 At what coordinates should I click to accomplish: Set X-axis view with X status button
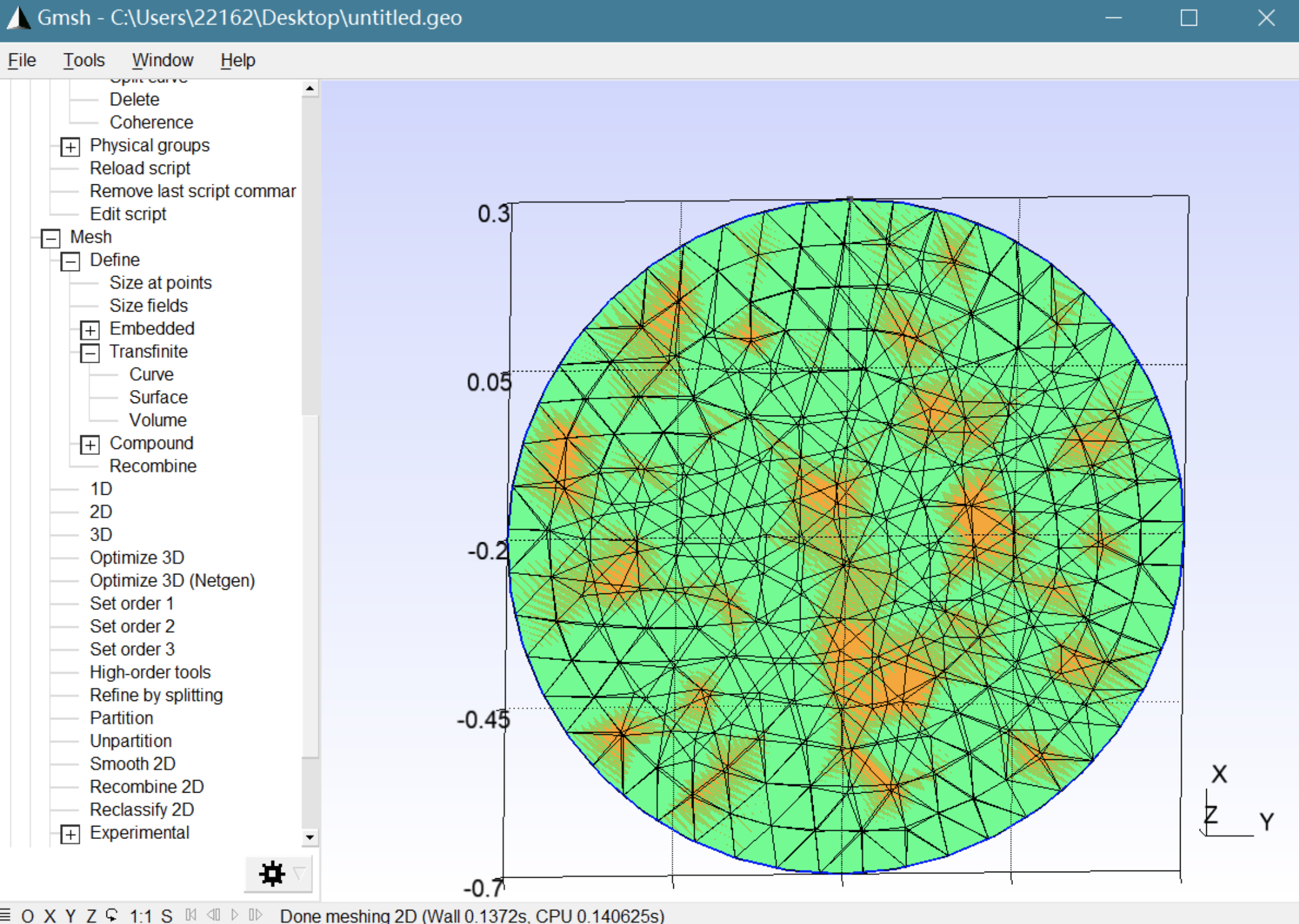pyautogui.click(x=49, y=915)
